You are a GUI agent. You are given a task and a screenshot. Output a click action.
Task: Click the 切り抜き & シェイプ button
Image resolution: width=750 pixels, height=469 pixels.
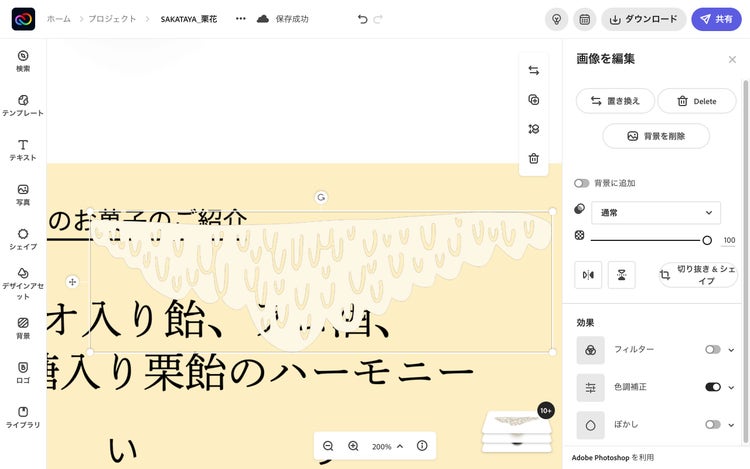(697, 275)
